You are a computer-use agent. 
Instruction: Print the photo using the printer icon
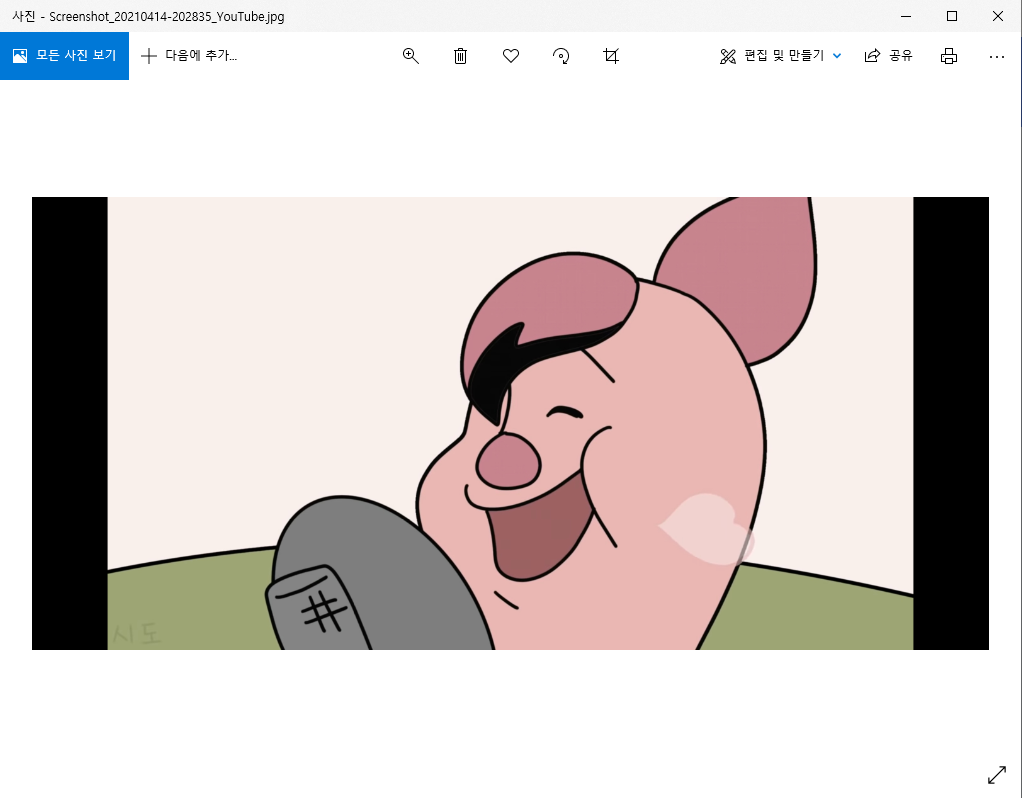pyautogui.click(x=949, y=56)
